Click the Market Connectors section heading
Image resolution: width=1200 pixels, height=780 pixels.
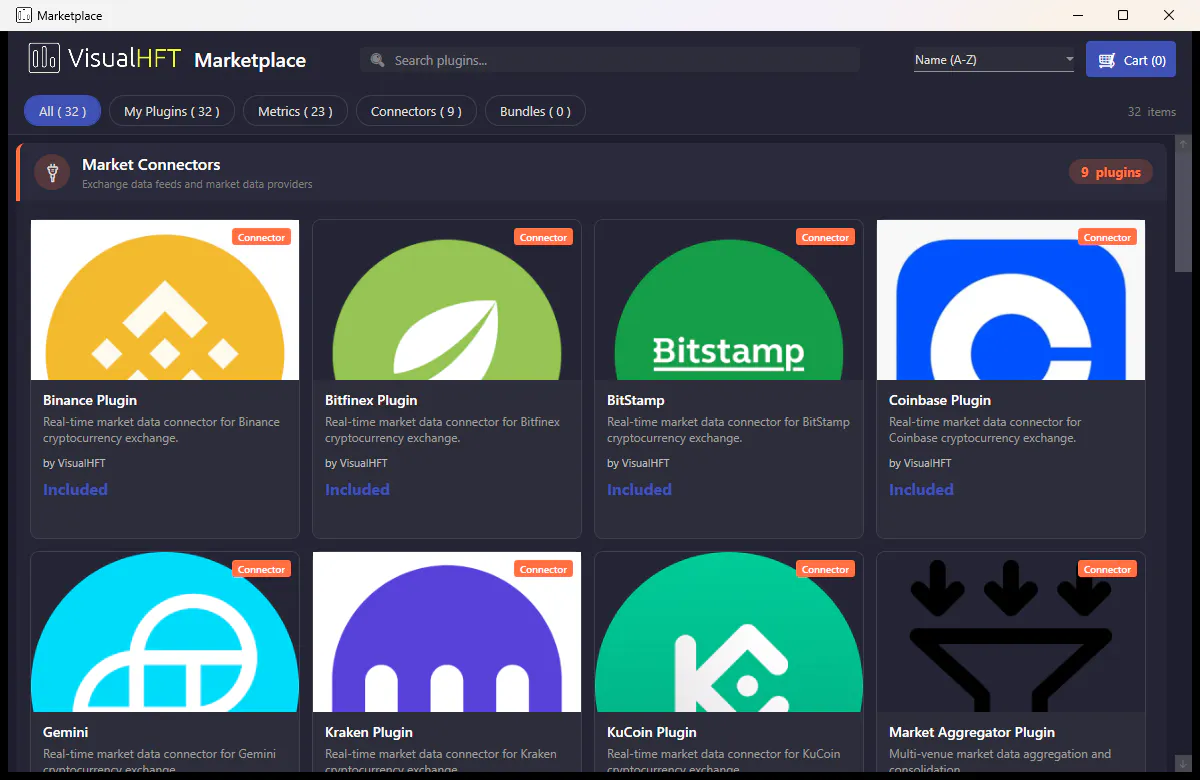click(151, 165)
